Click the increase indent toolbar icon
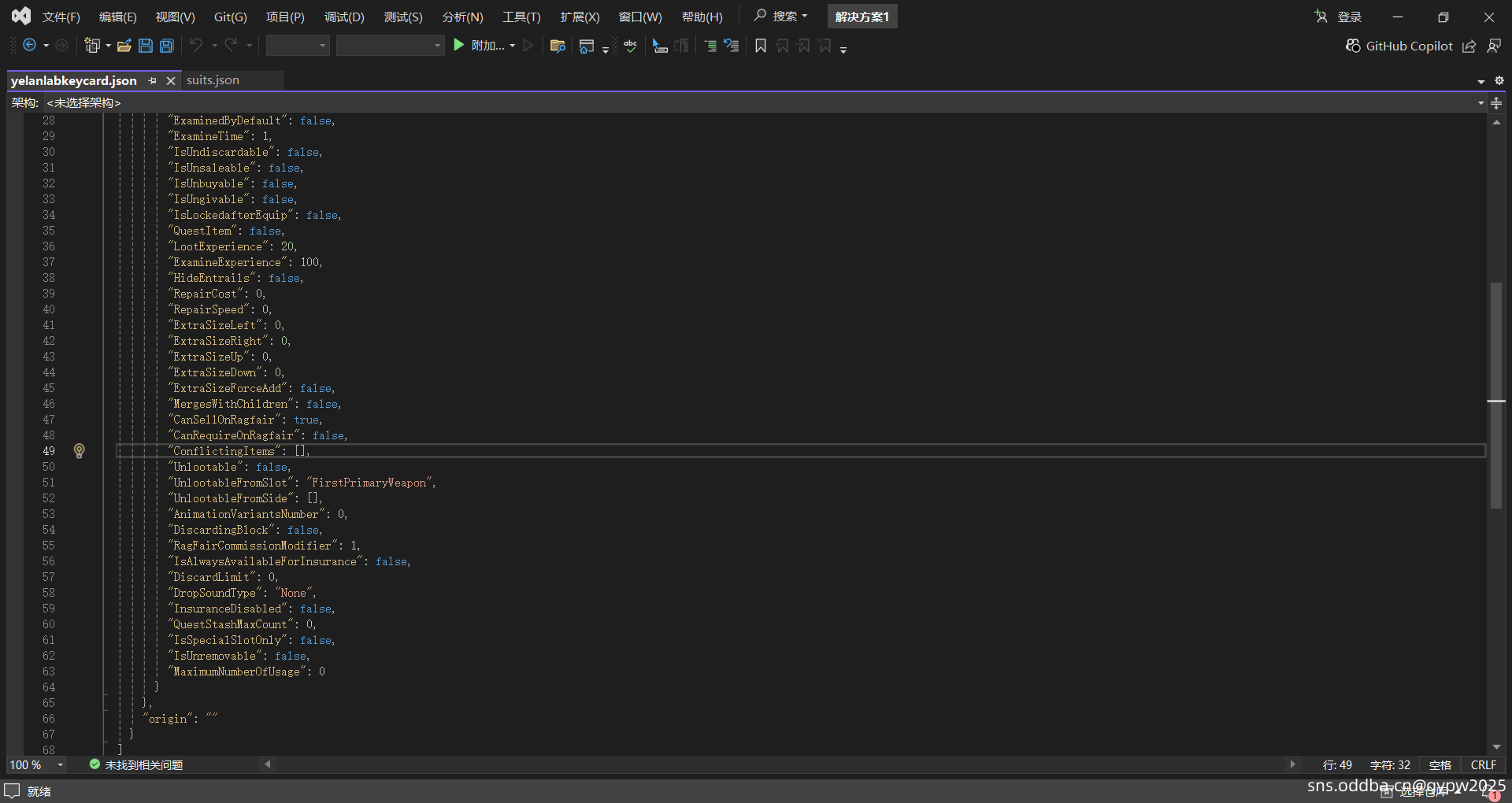 [710, 46]
